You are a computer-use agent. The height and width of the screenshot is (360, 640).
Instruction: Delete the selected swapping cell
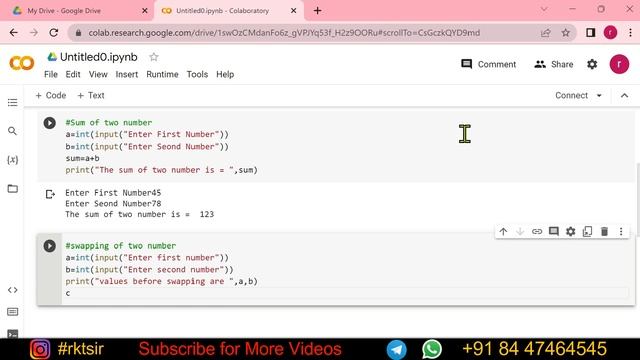pyautogui.click(x=604, y=231)
